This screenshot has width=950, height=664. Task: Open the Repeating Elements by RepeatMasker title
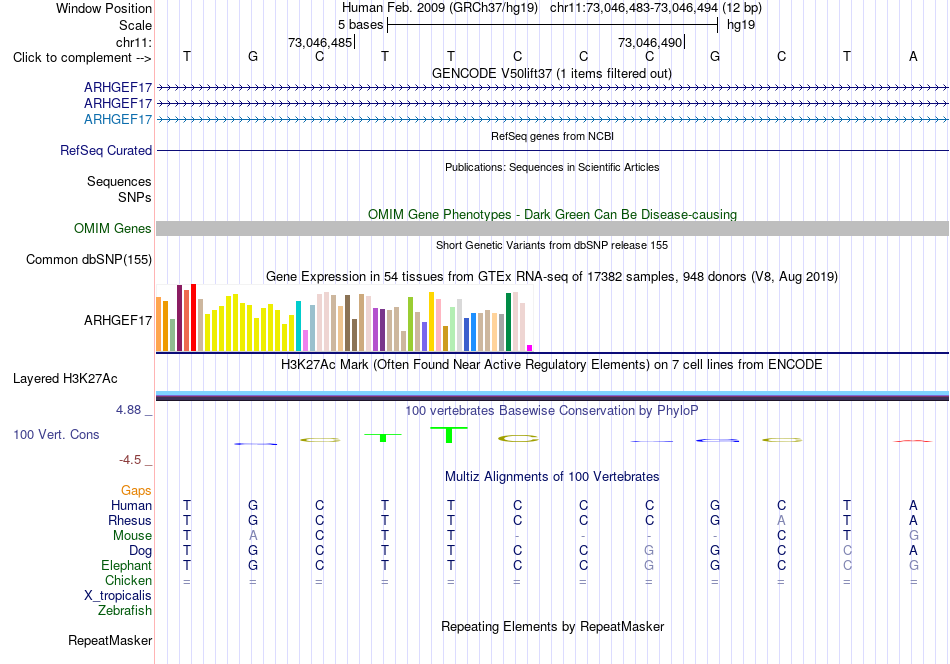552,626
